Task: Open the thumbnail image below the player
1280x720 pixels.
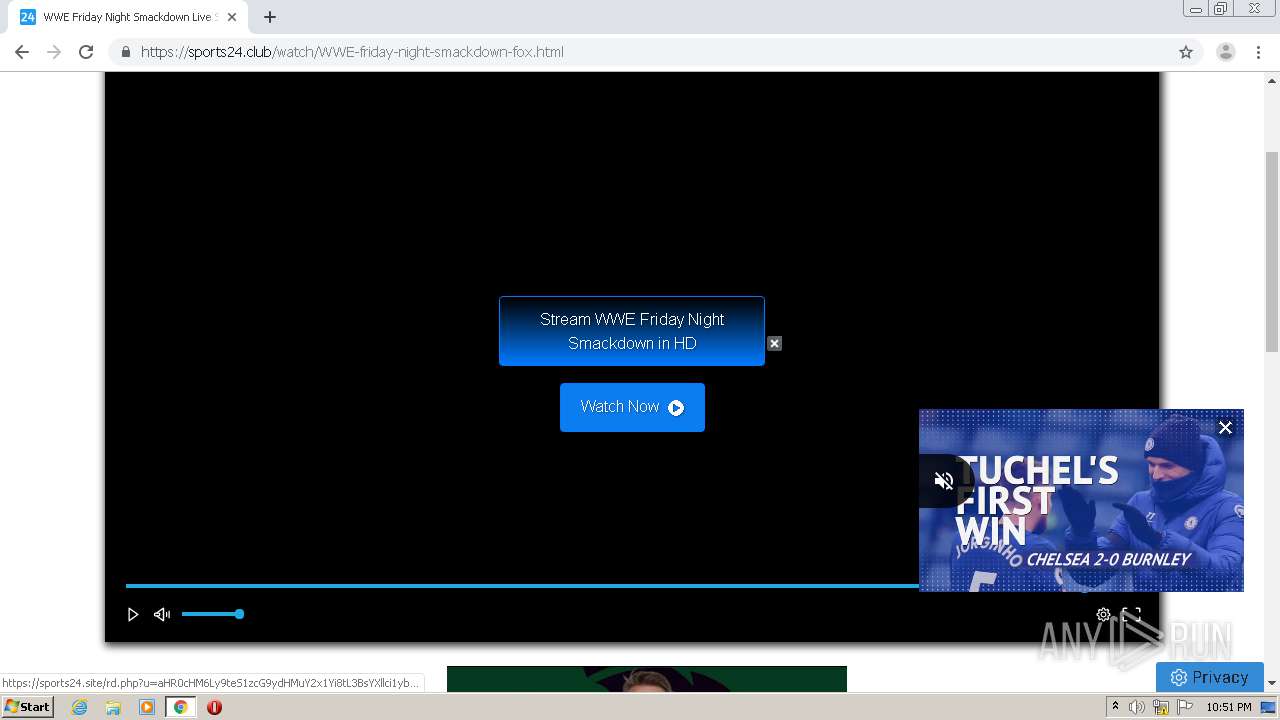Action: pos(647,679)
